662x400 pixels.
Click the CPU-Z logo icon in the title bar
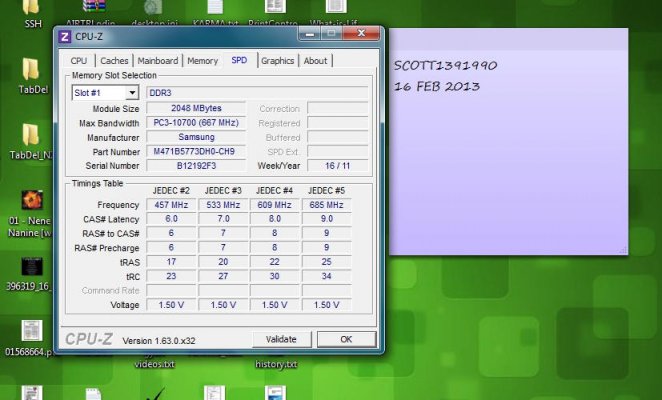64,37
